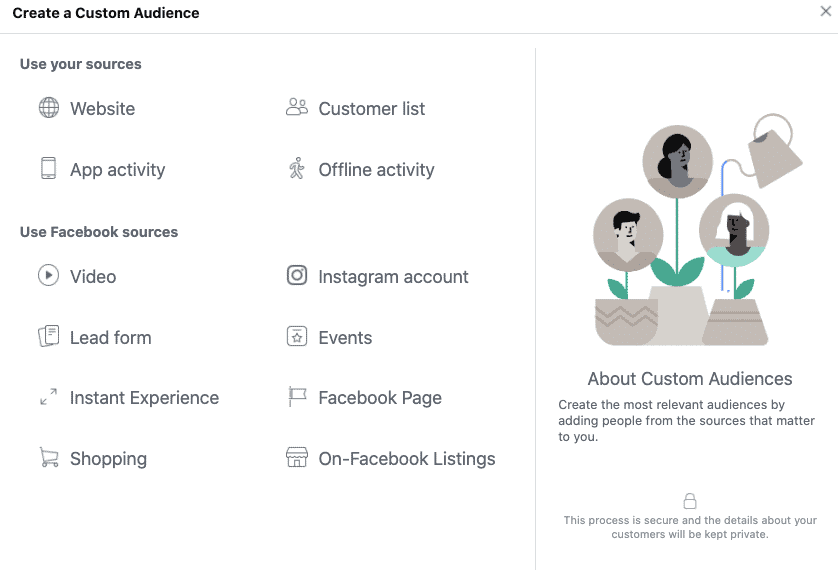Click the star calendar Events icon
Screen dimensions: 838x580
tap(297, 337)
